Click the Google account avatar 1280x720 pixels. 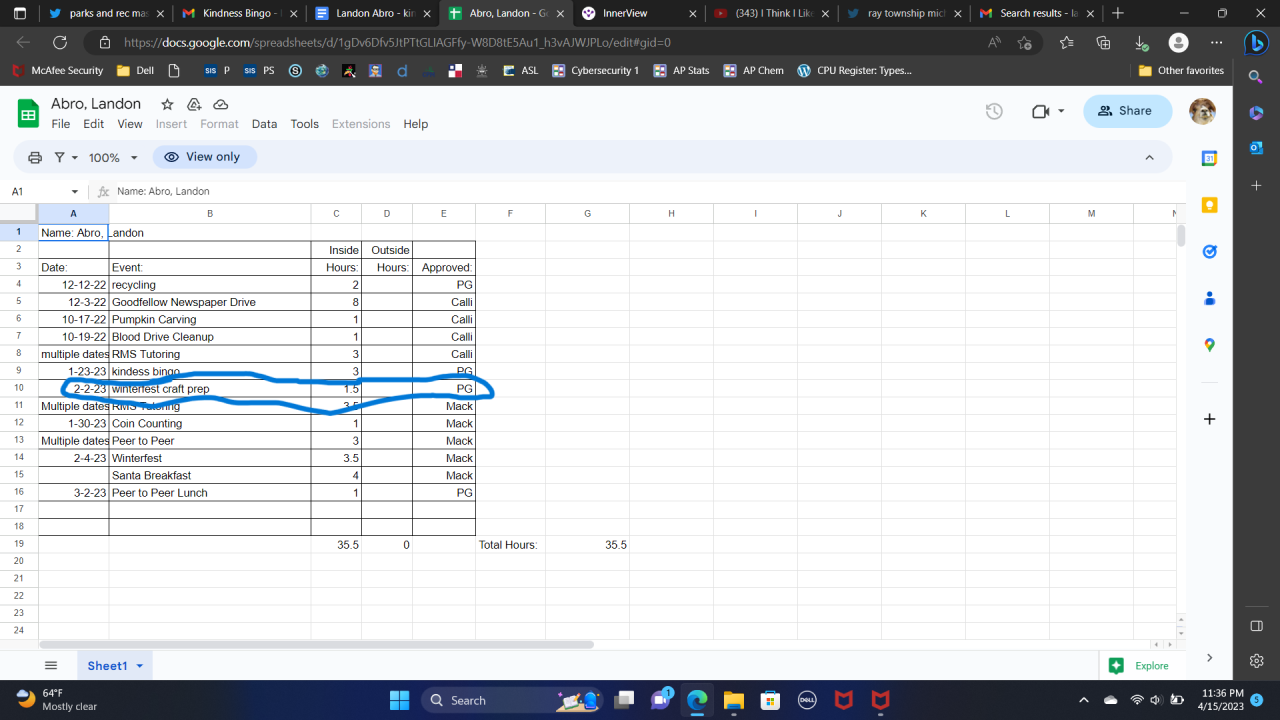(x=1202, y=111)
